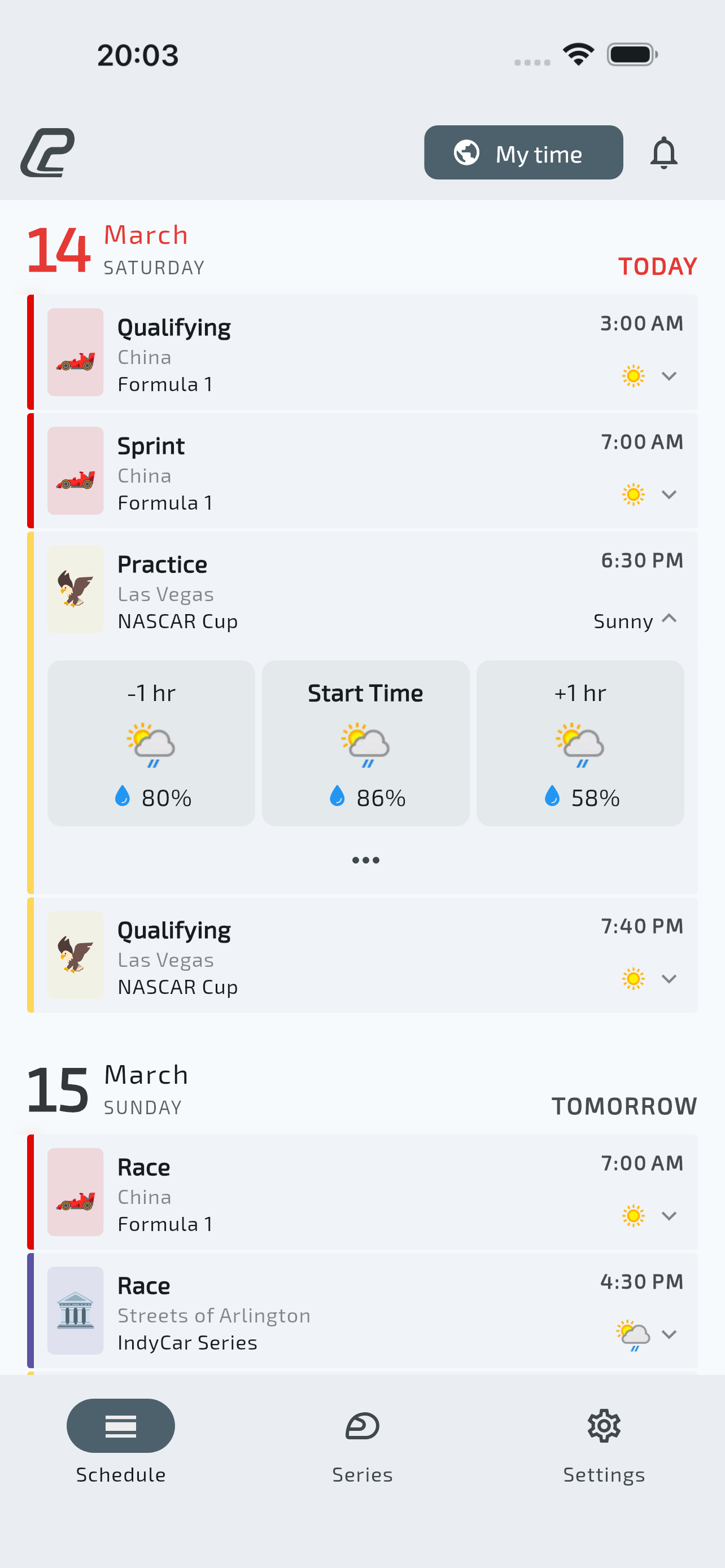The width and height of the screenshot is (725, 1568).
Task: Expand weather for 3:00 AM China Qualifying
Action: (669, 375)
